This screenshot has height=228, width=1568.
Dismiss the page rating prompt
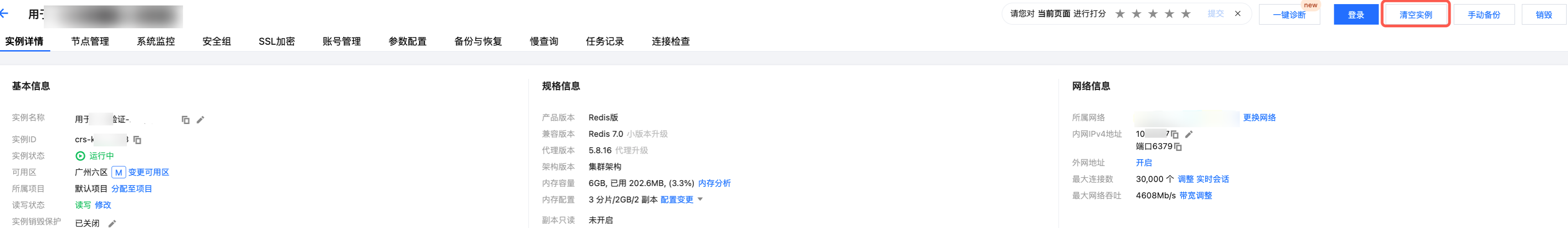[x=1238, y=14]
